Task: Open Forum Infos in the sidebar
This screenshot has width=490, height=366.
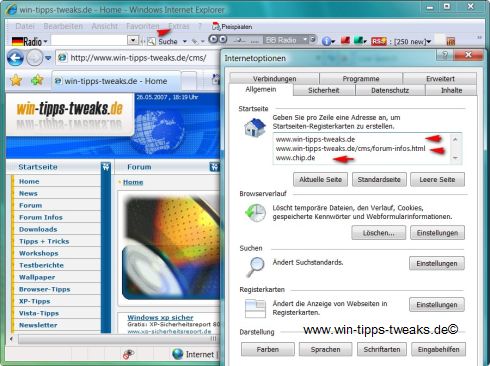Action: click(x=41, y=217)
